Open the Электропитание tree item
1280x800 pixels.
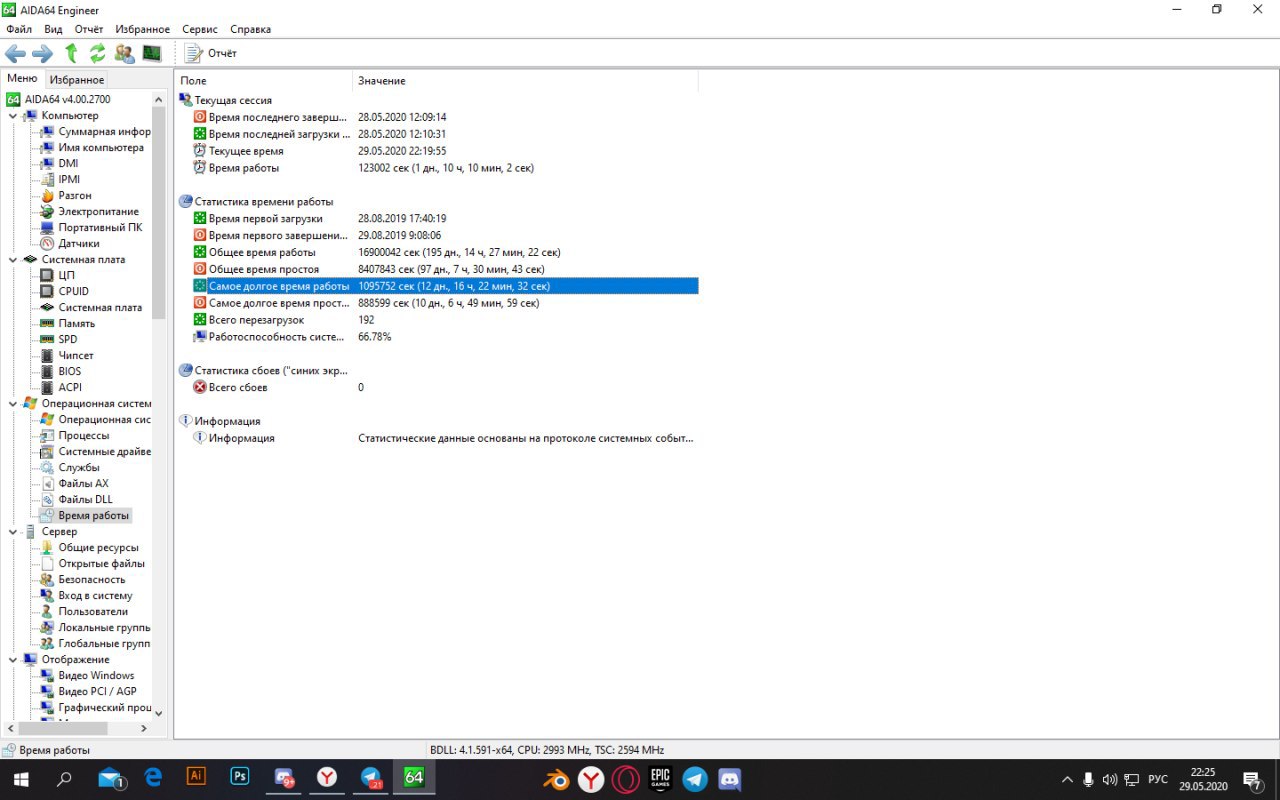point(90,212)
